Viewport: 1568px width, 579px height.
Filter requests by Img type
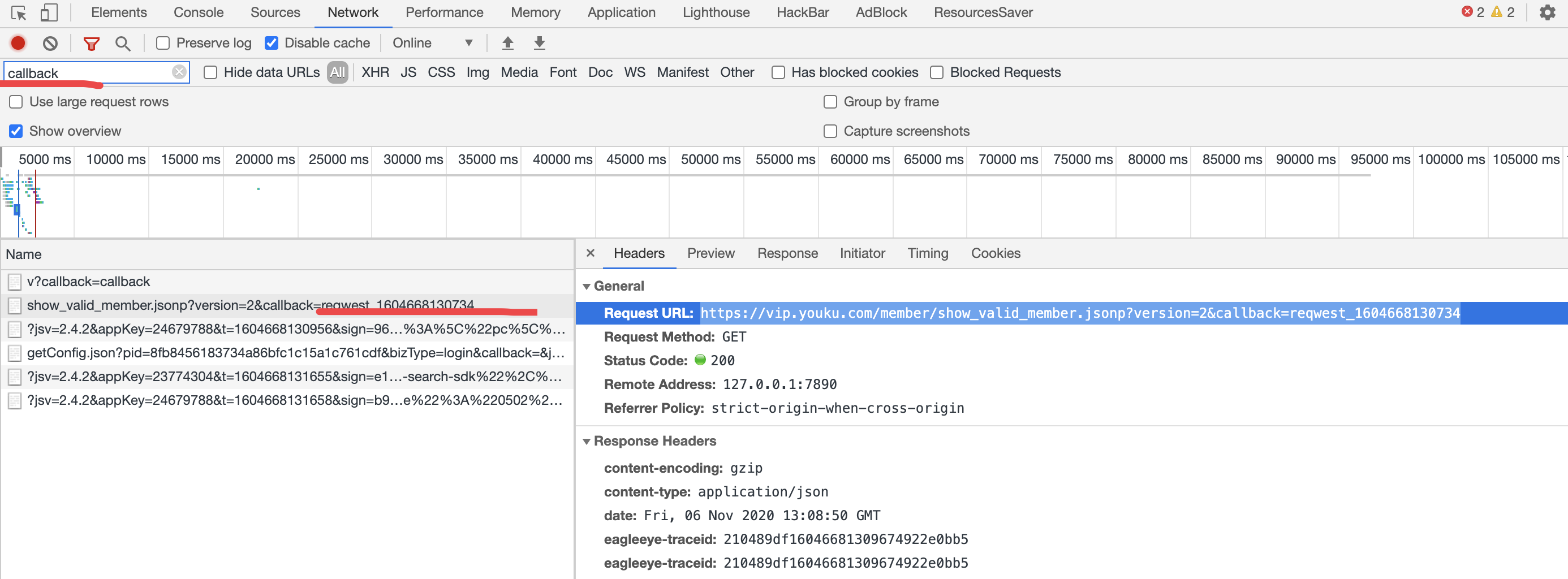tap(478, 72)
